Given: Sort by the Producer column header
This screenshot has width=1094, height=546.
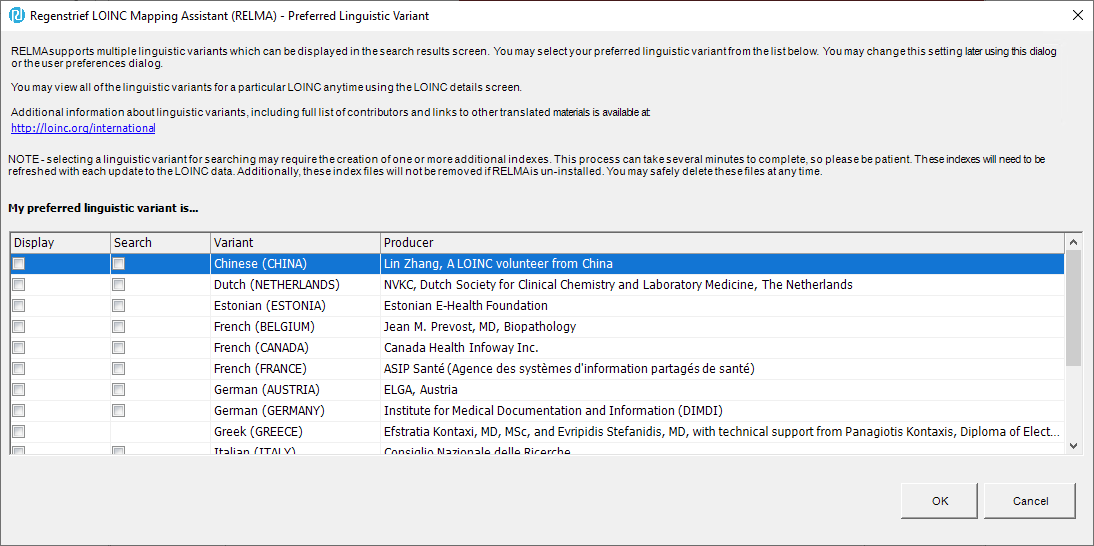Looking at the screenshot, I should 723,243.
